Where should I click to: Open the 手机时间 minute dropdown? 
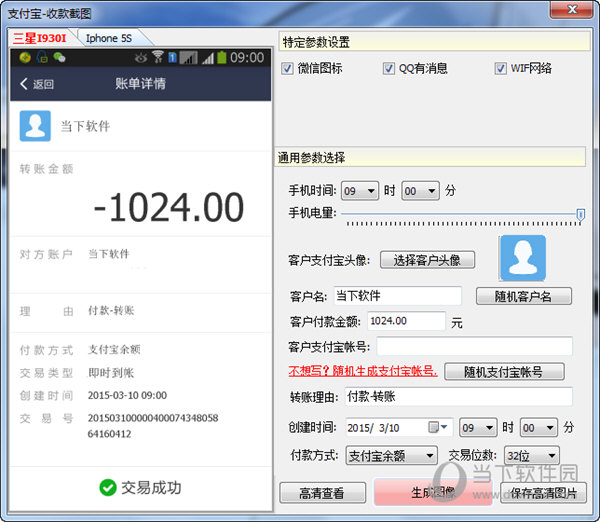pos(420,191)
